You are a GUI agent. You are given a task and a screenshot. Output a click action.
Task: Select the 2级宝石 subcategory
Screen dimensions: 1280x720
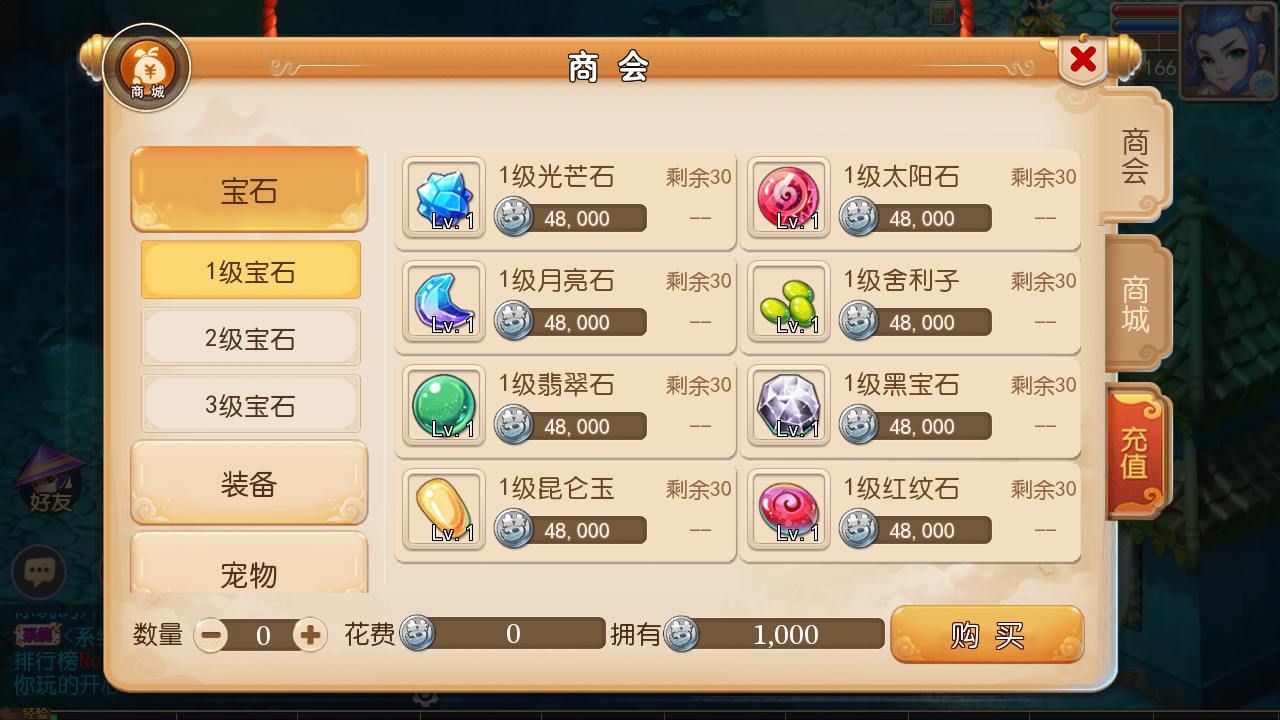(250, 338)
